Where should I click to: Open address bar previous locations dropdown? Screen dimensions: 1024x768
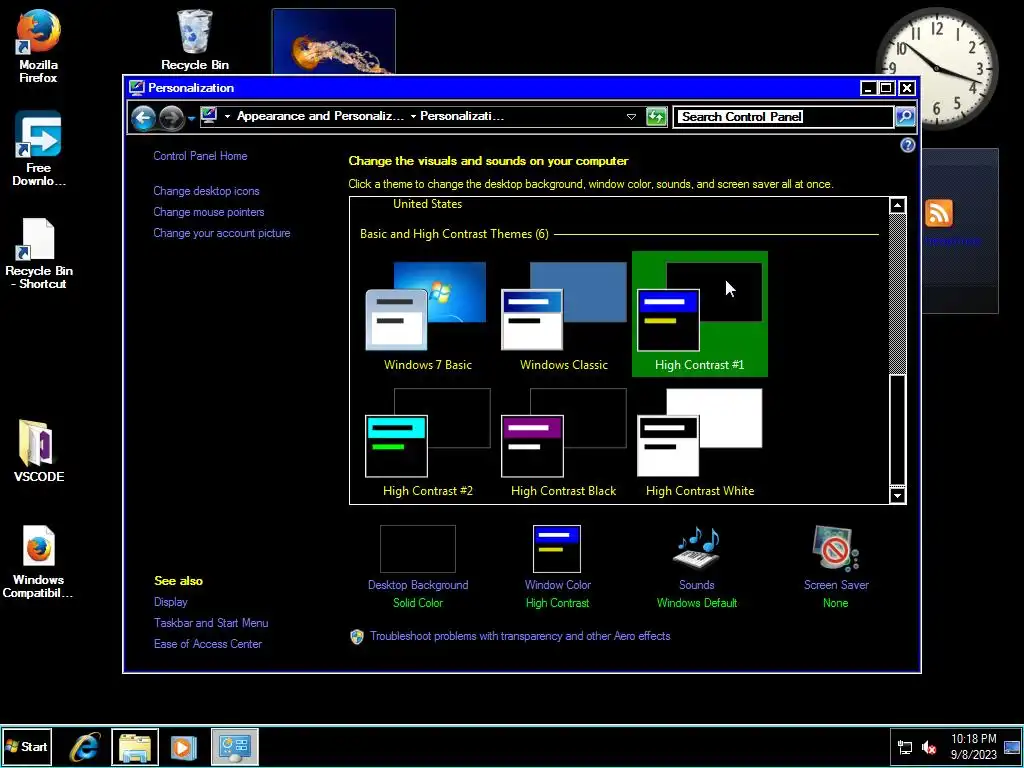tap(631, 117)
